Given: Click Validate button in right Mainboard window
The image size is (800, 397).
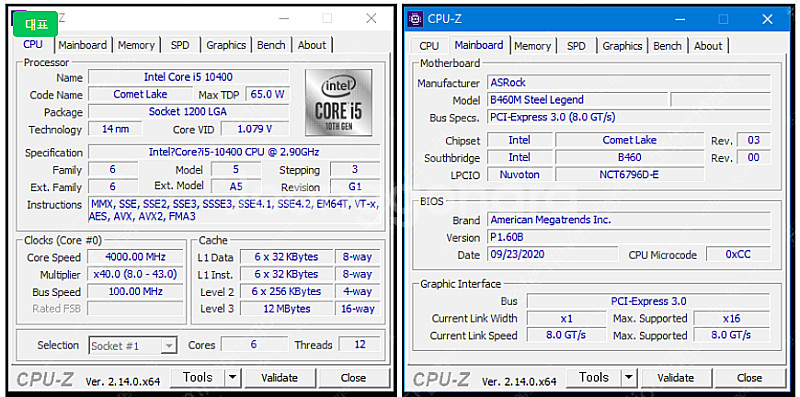Looking at the screenshot, I should (676, 378).
